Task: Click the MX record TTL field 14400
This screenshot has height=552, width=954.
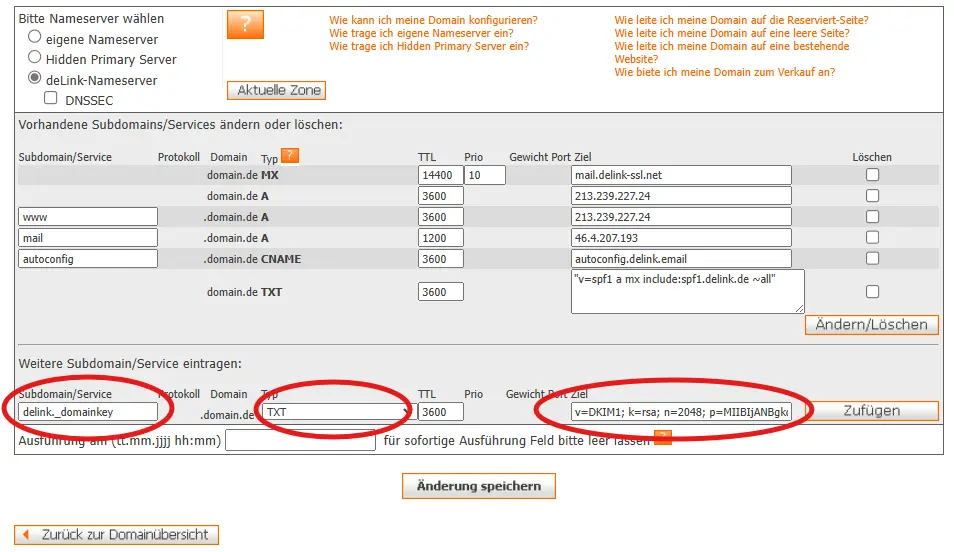Action: click(x=440, y=175)
